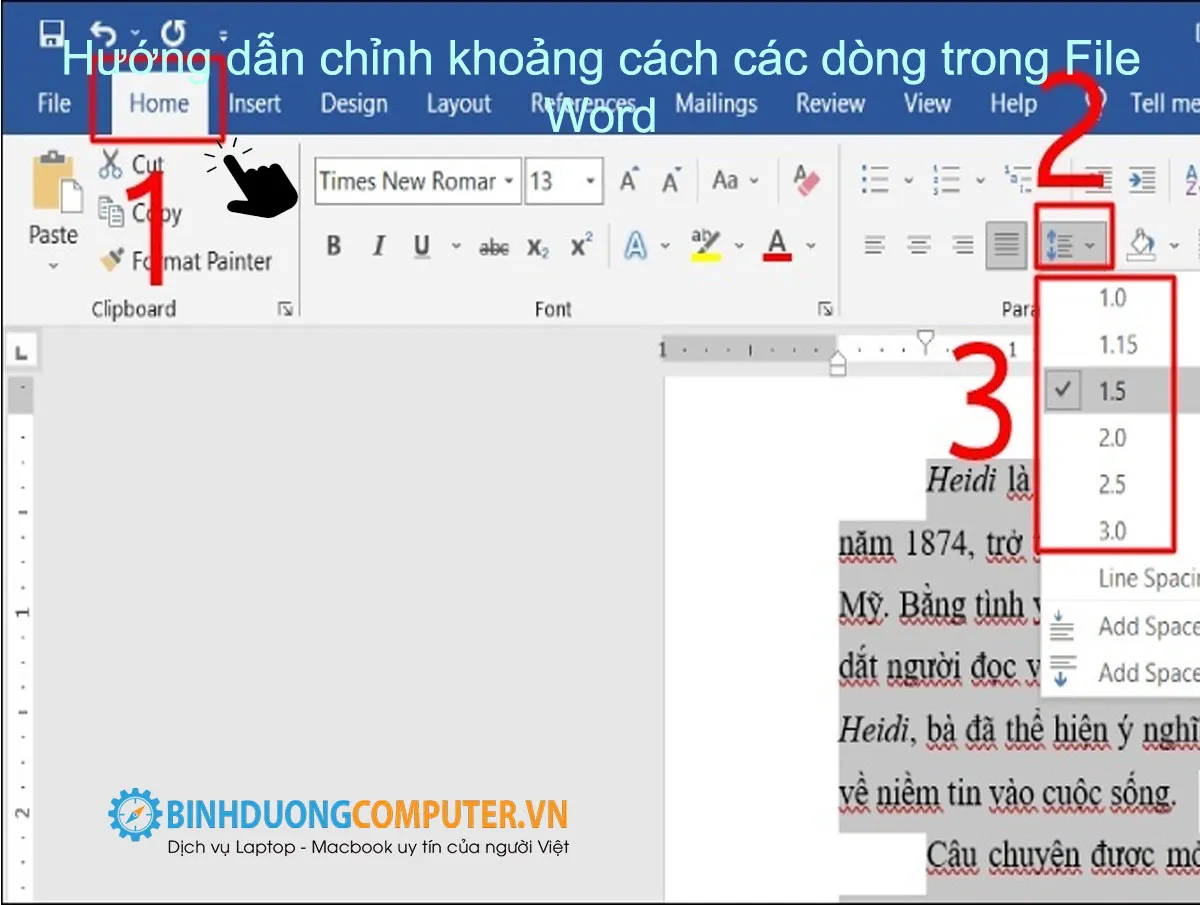This screenshot has height=905, width=1200.
Task: Click the Bullets list icon
Action: click(875, 180)
